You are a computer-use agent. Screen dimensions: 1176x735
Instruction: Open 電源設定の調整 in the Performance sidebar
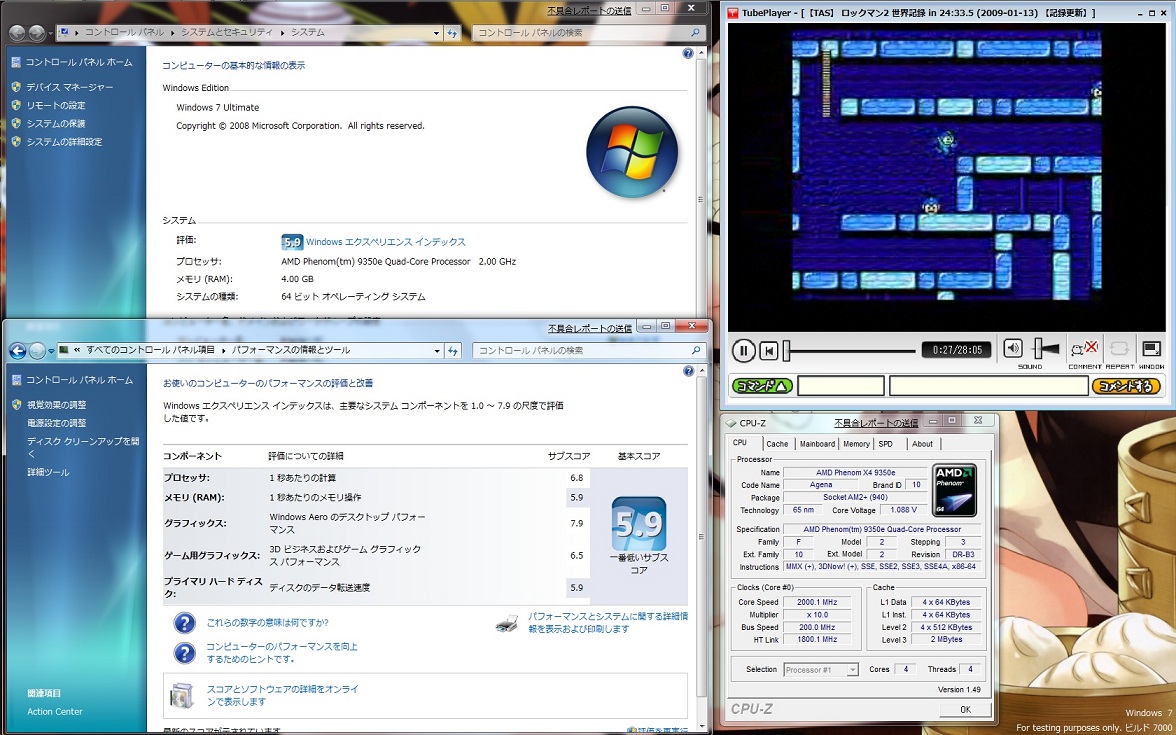(57, 424)
